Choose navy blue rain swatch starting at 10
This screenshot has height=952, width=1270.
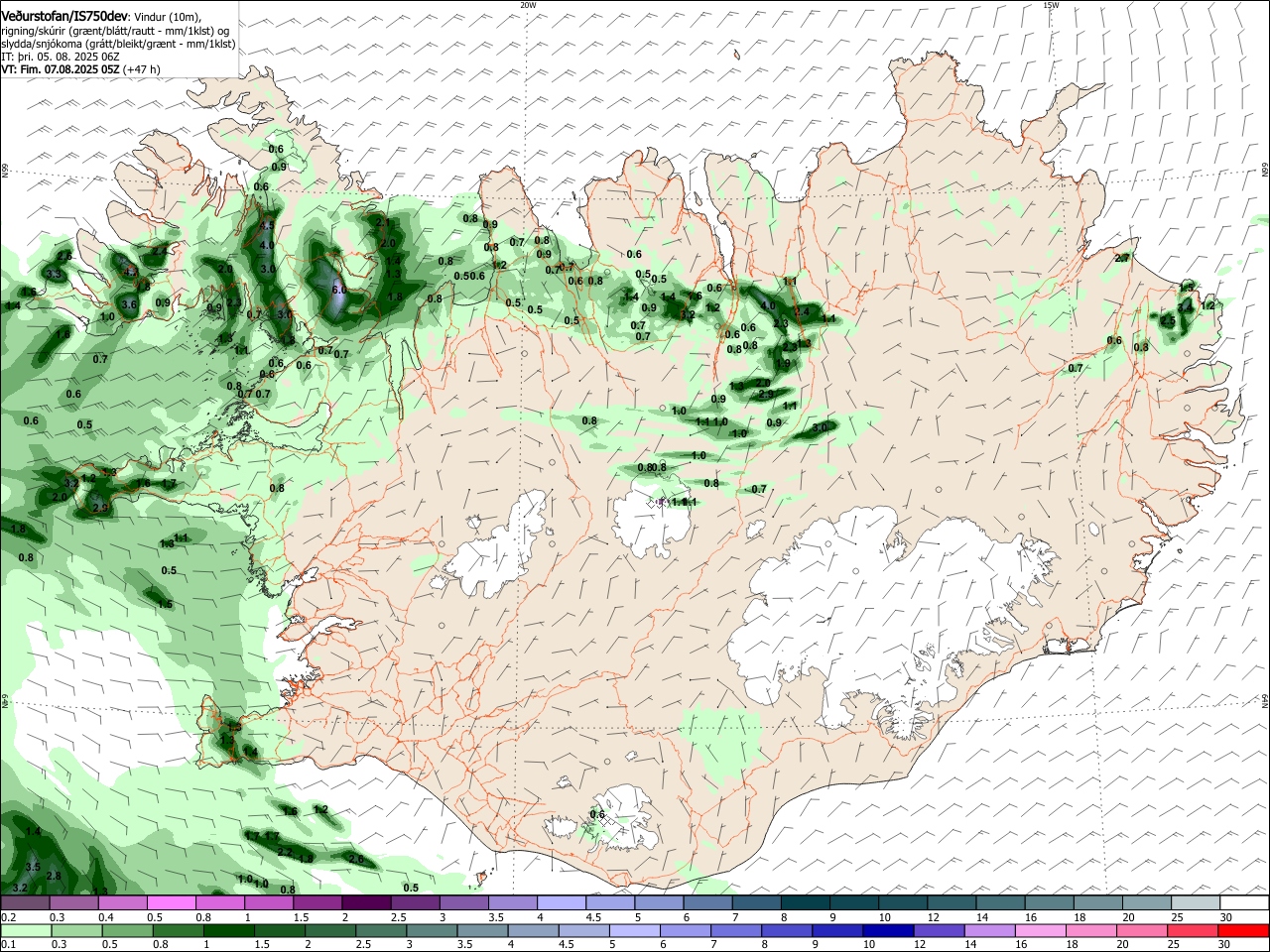pos(887,930)
